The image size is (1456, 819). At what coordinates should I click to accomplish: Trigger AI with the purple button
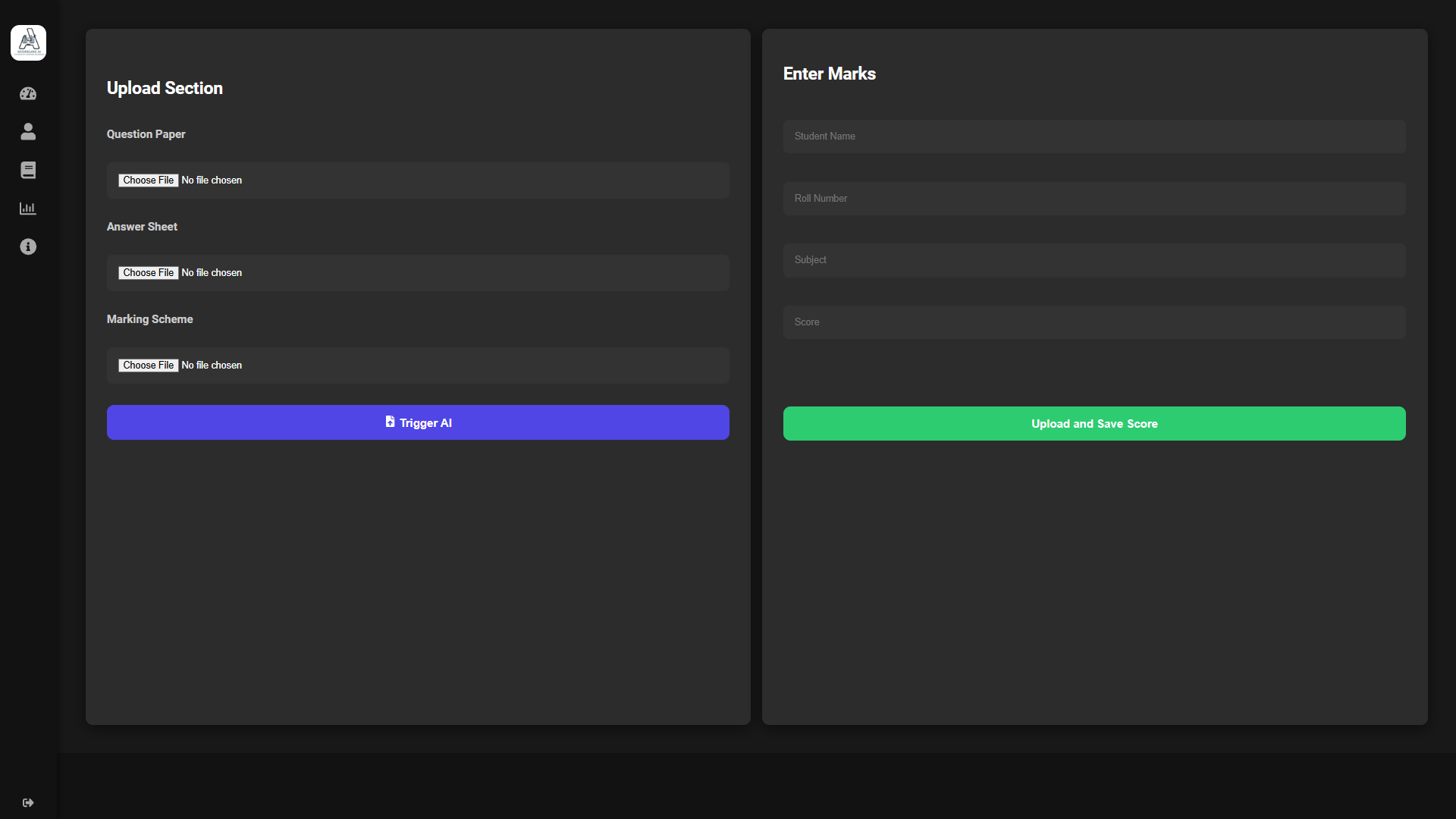coord(418,422)
